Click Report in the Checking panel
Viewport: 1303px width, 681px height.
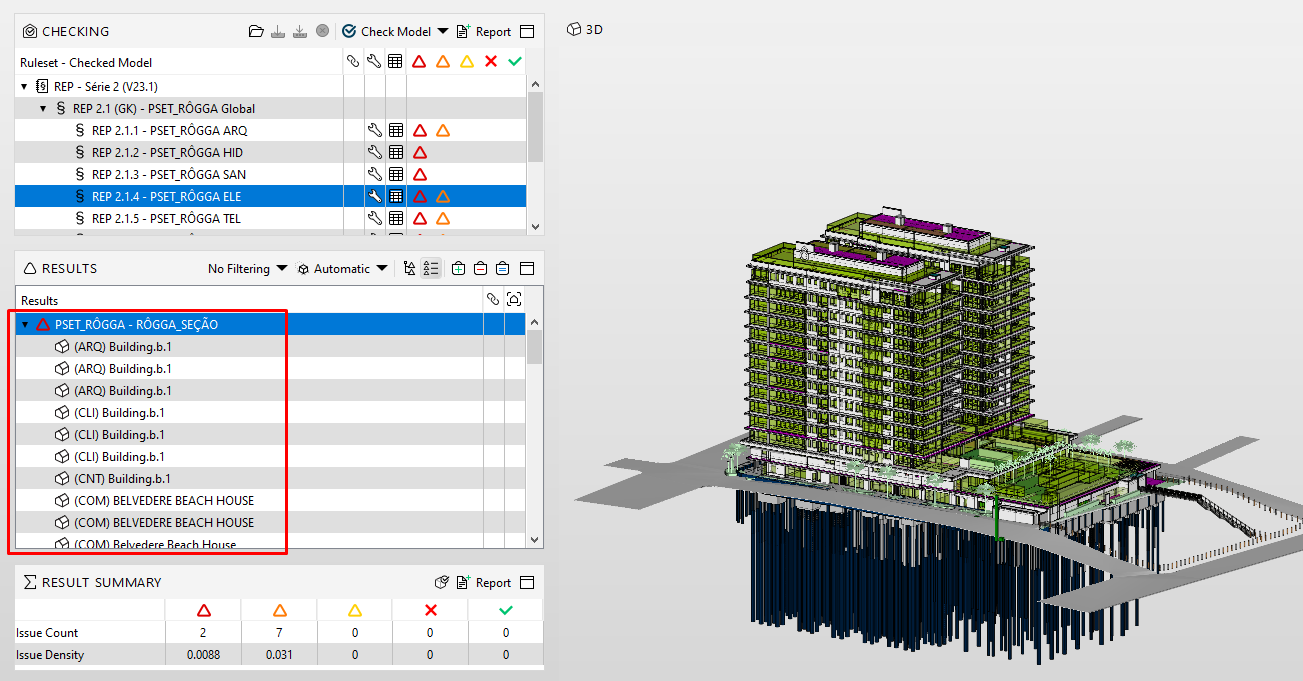coord(484,31)
